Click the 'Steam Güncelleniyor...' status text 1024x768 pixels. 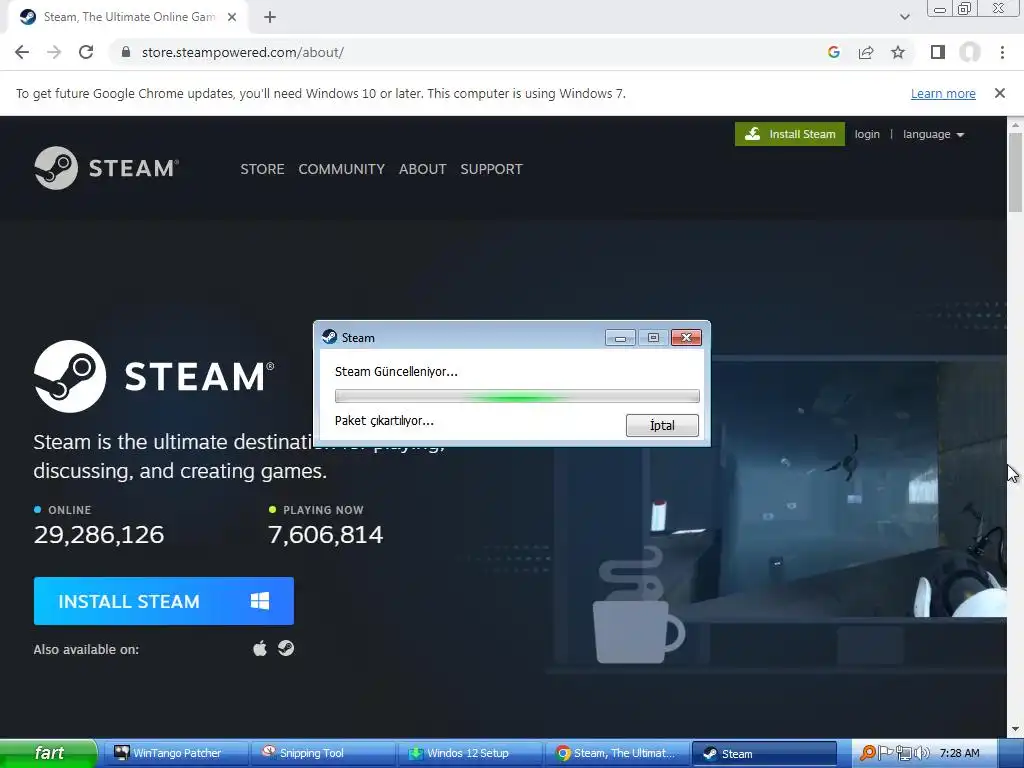[x=396, y=372]
